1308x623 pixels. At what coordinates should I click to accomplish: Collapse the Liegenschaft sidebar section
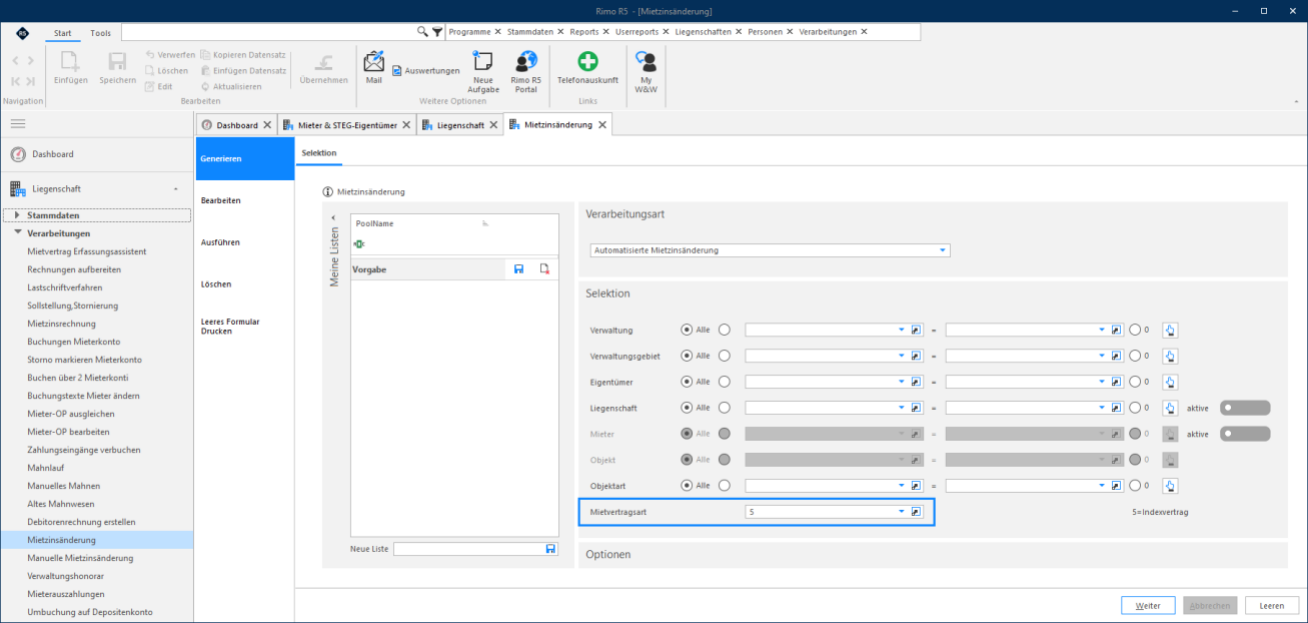tap(175, 189)
